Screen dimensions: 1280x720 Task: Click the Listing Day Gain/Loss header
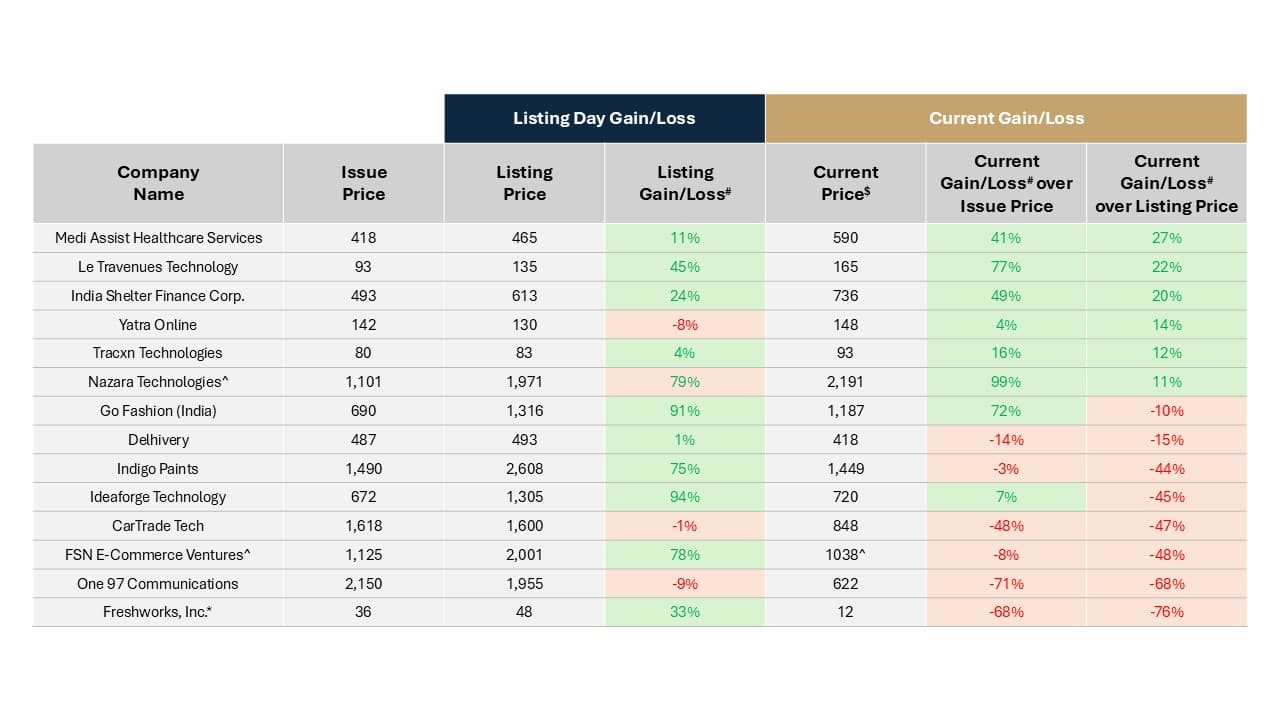[x=604, y=118]
